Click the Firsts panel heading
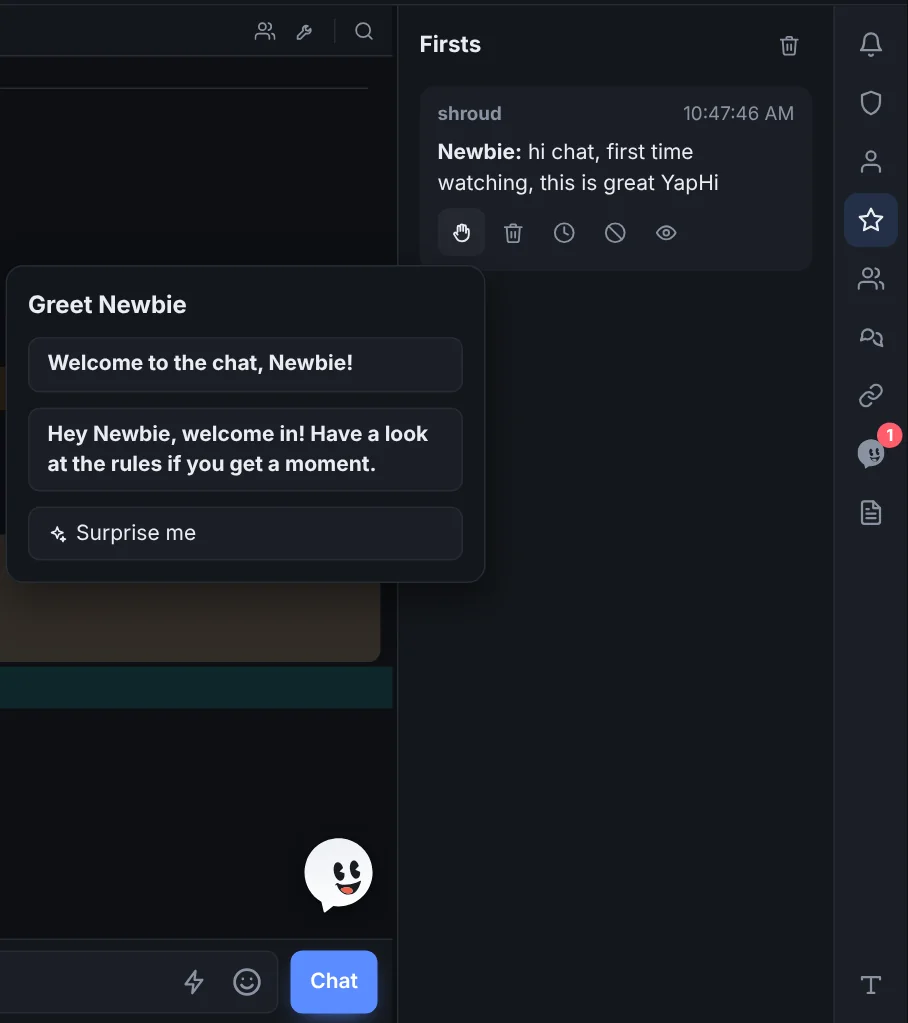Image resolution: width=908 pixels, height=1023 pixels. (x=450, y=44)
